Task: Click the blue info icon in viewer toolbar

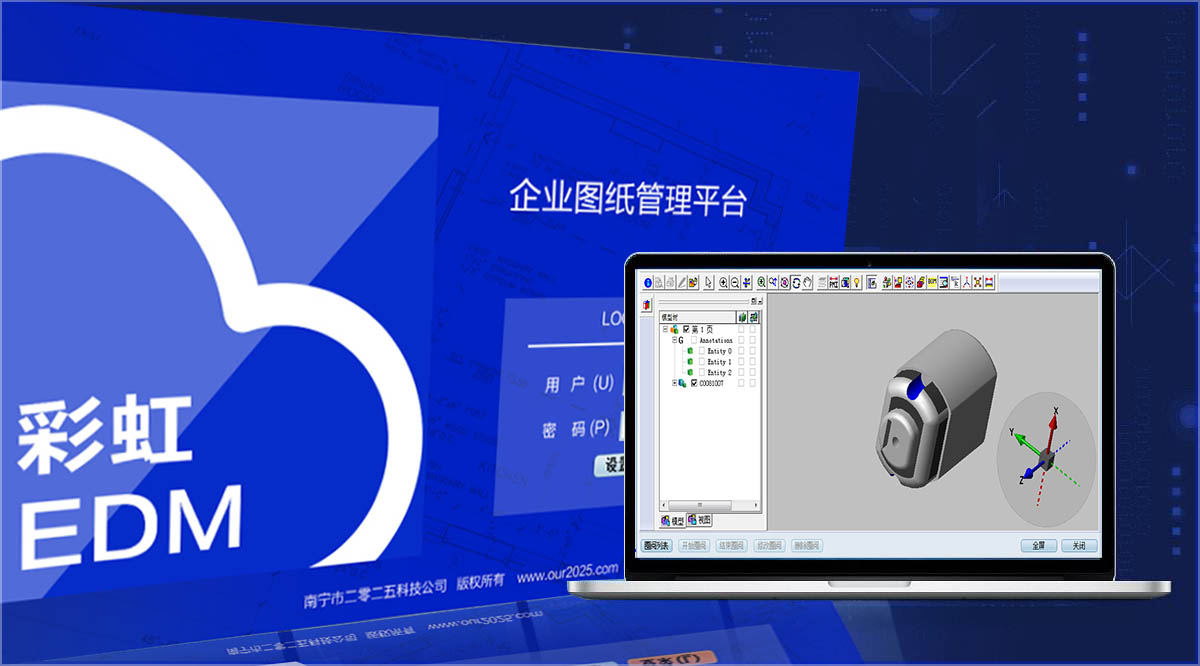Action: (x=648, y=282)
